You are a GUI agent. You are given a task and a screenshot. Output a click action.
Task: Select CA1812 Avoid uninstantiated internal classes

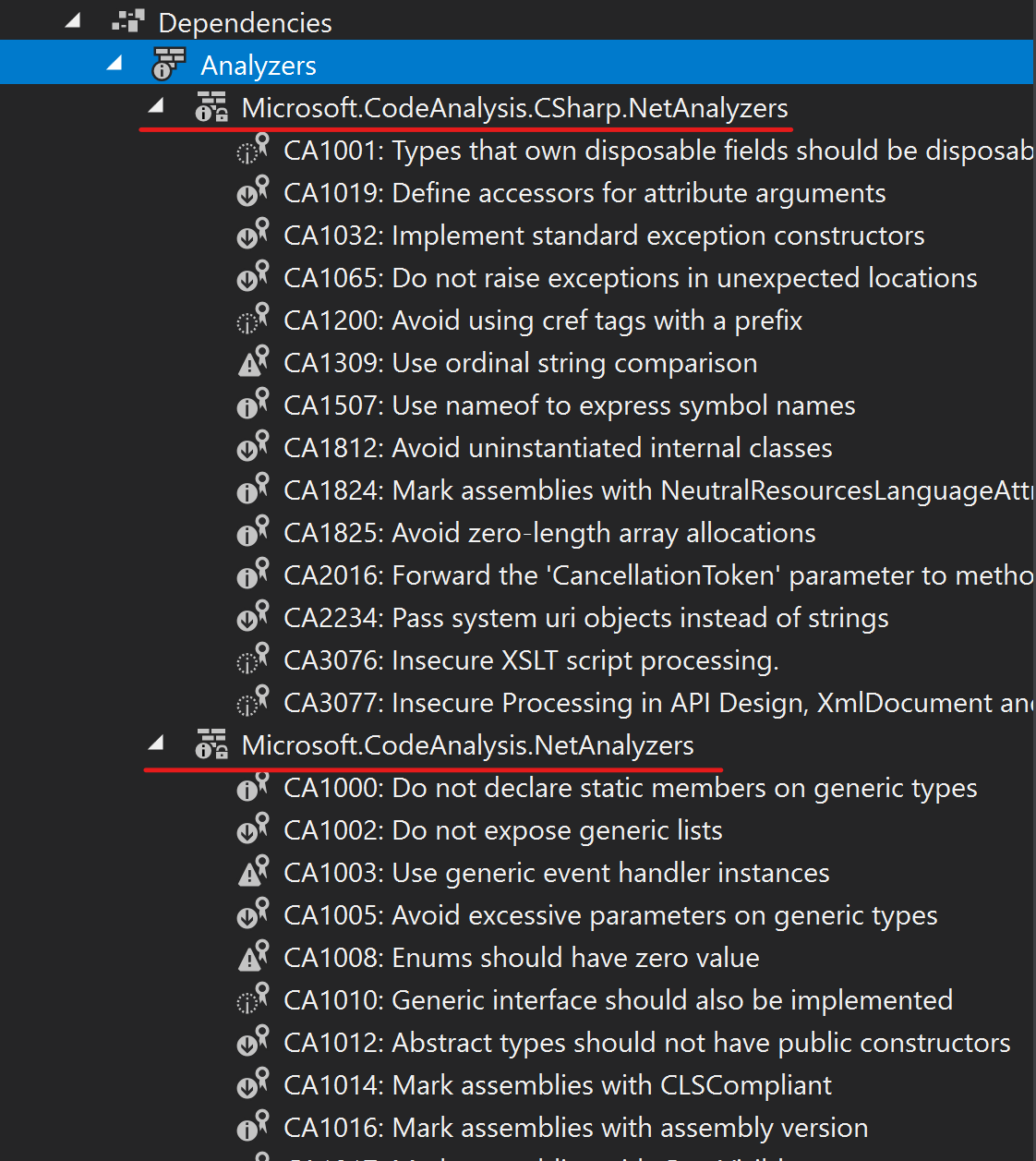pos(558,448)
